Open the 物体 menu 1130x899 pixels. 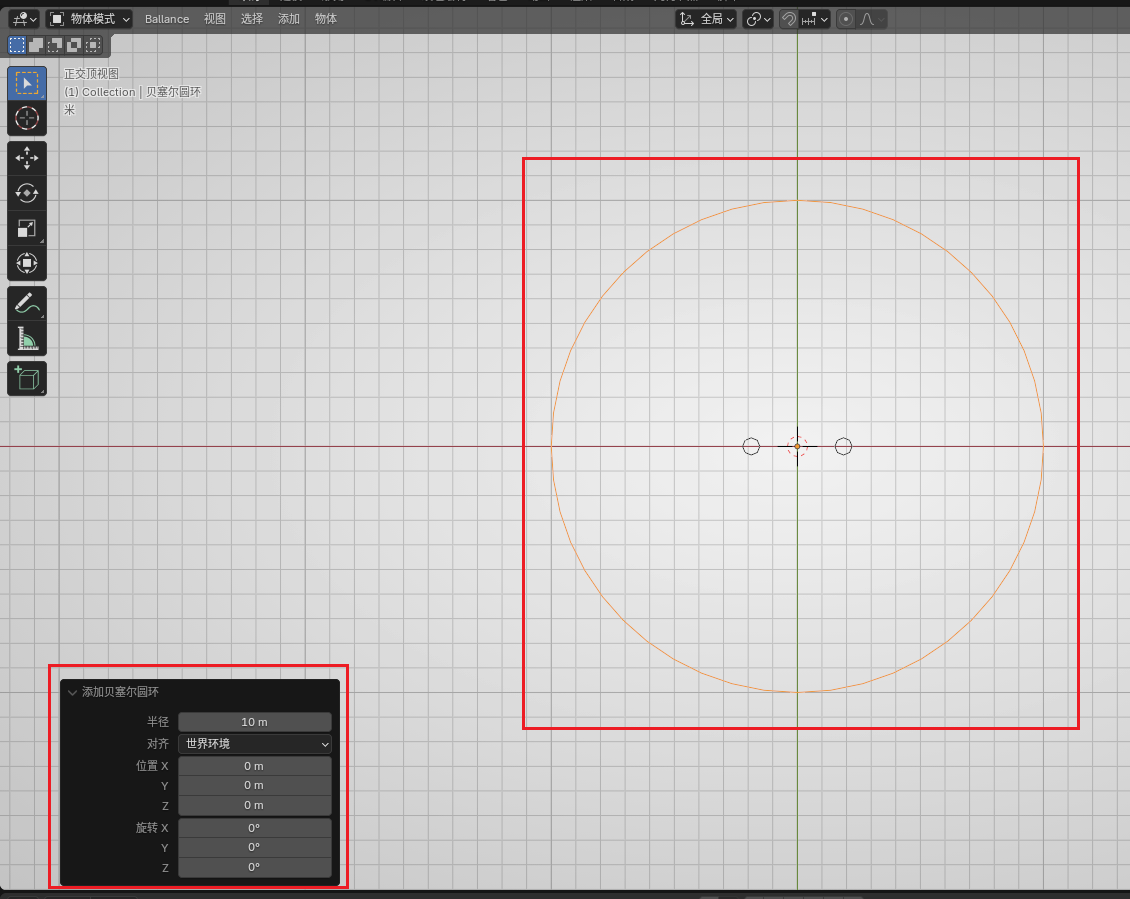(326, 19)
